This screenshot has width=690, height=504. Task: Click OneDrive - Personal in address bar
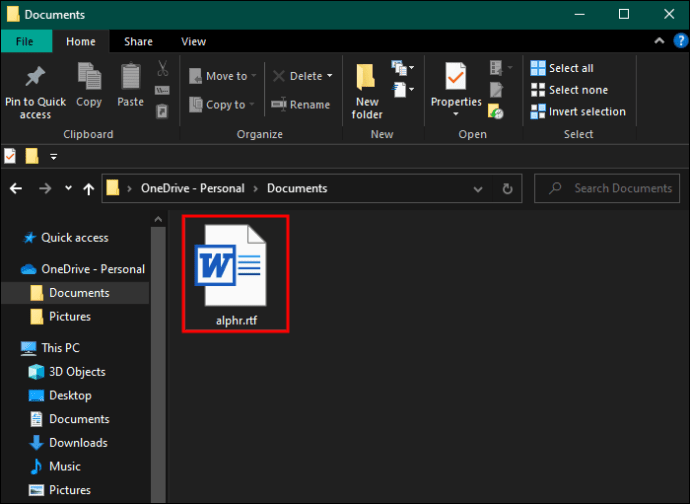192,188
